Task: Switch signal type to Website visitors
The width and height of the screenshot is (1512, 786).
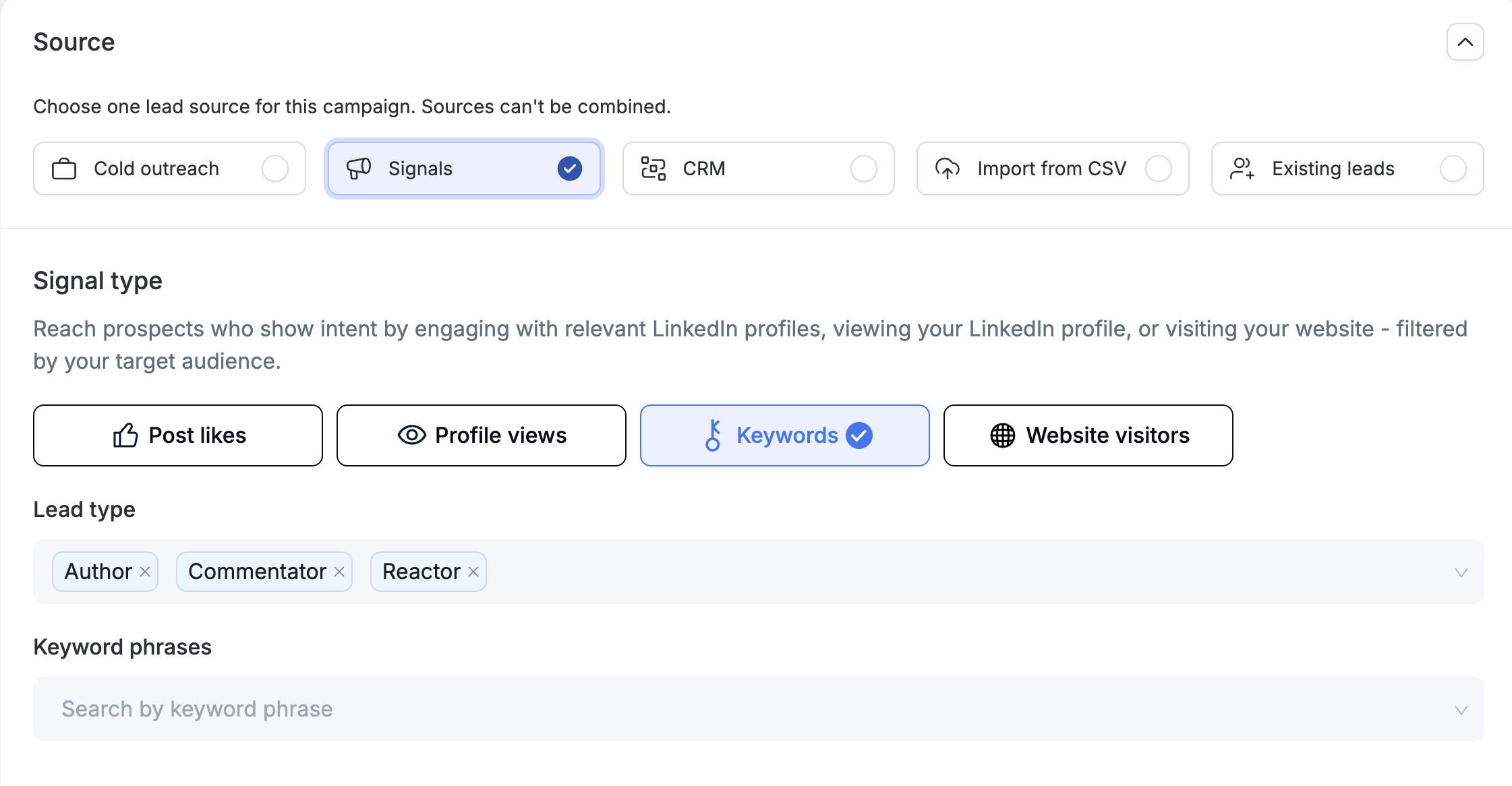Action: (x=1088, y=435)
